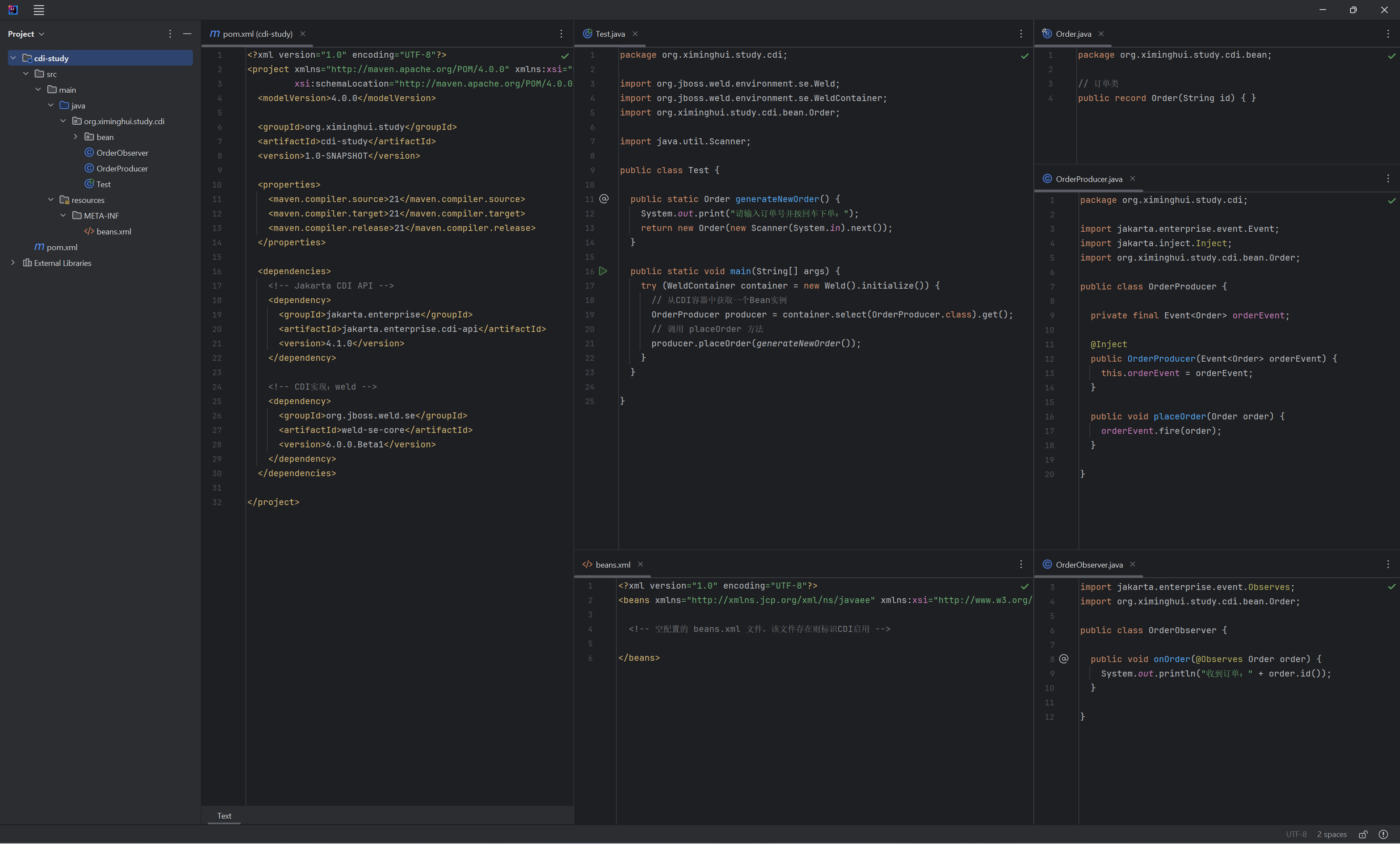The width and height of the screenshot is (1400, 844).
Task: Click inspection checkmark in pom.xml editor
Action: (x=565, y=56)
